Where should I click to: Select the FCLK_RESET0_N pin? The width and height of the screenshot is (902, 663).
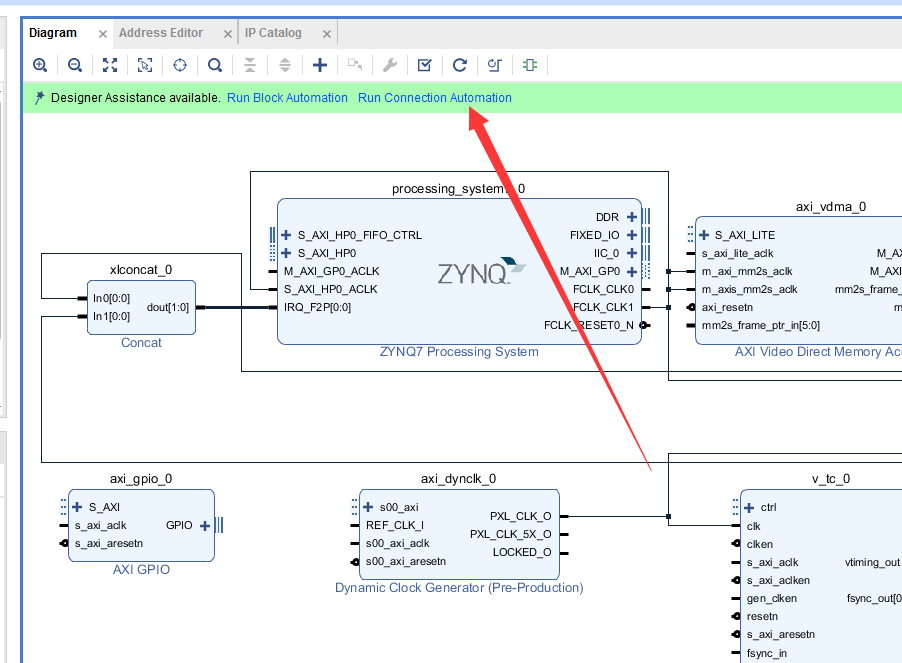588,325
